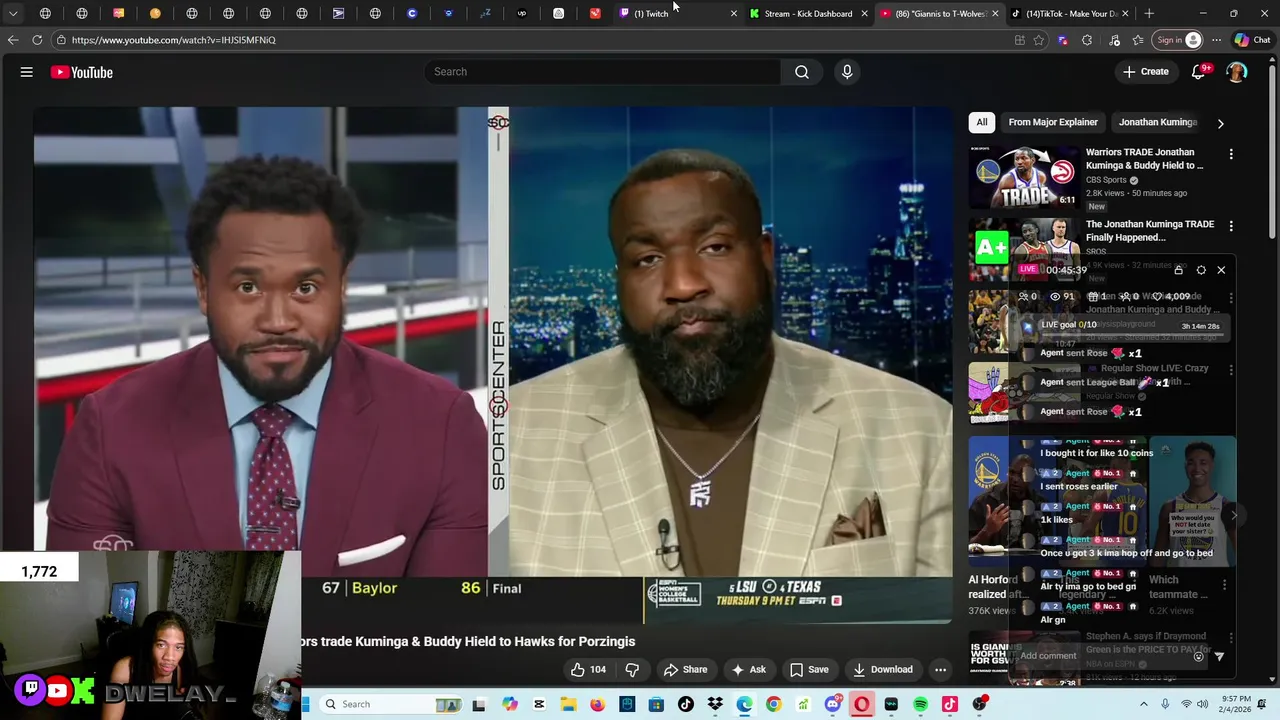This screenshot has width=1280, height=720.
Task: Open the browser tab list dropdown
Action: tap(13, 14)
